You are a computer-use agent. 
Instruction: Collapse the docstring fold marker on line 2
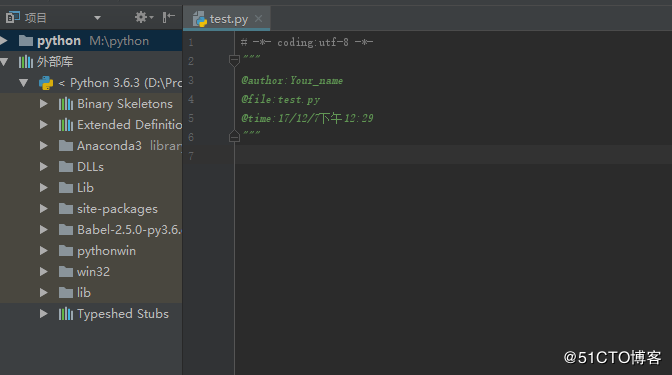234,61
